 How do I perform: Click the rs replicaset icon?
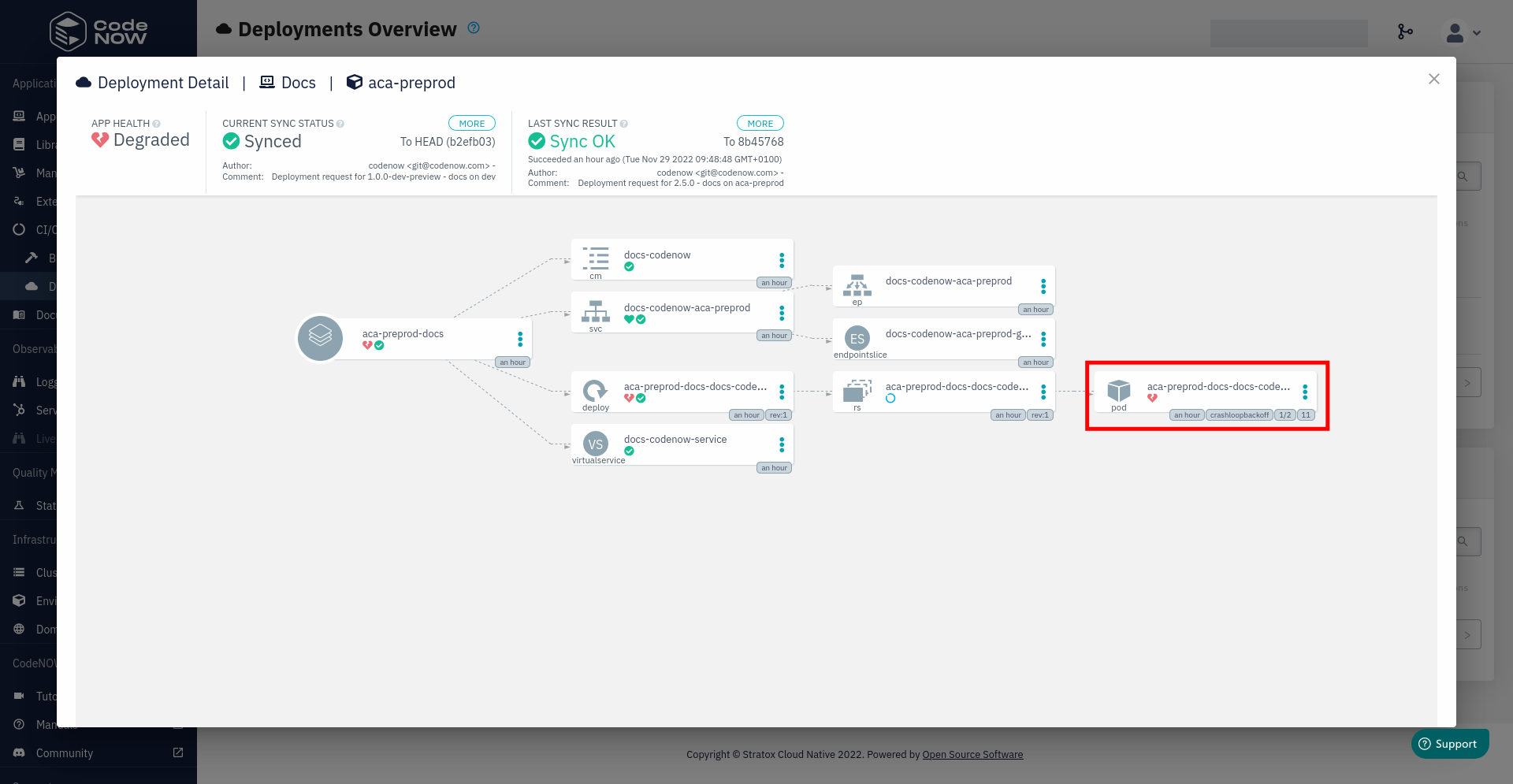tap(857, 391)
